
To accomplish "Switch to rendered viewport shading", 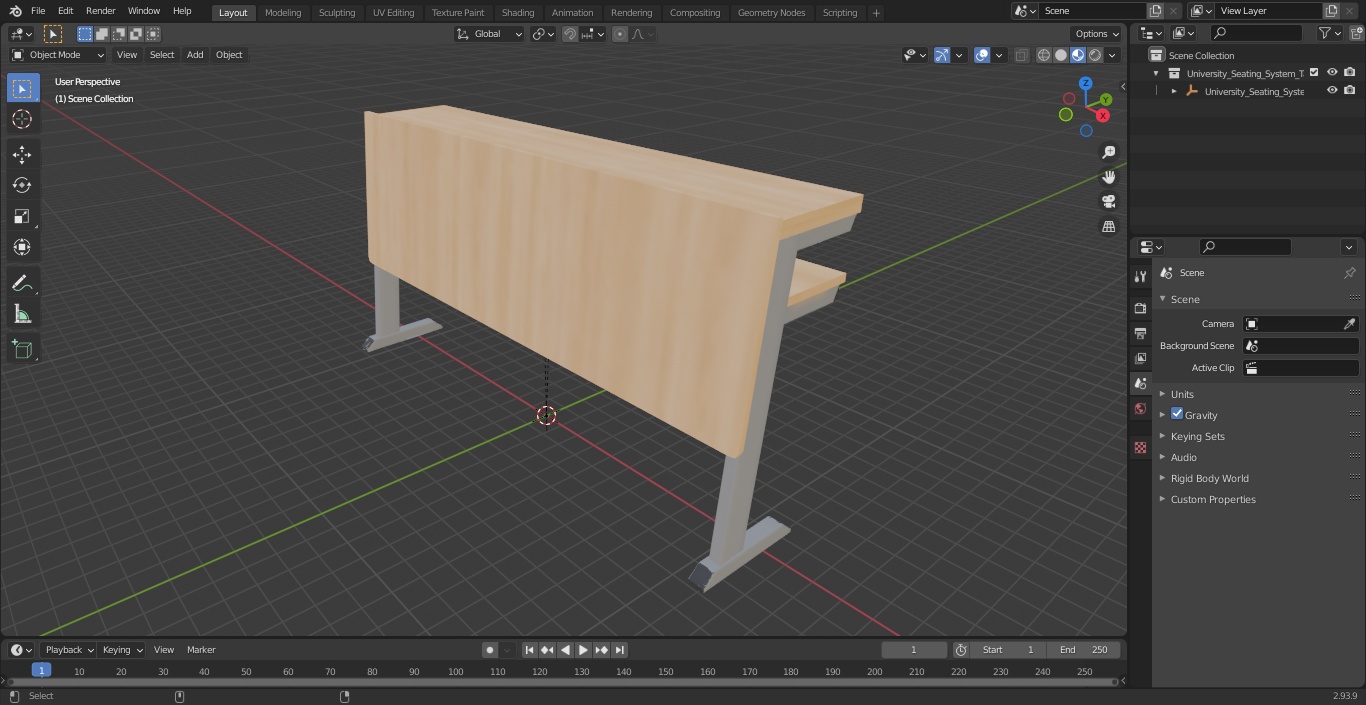I will point(1095,55).
